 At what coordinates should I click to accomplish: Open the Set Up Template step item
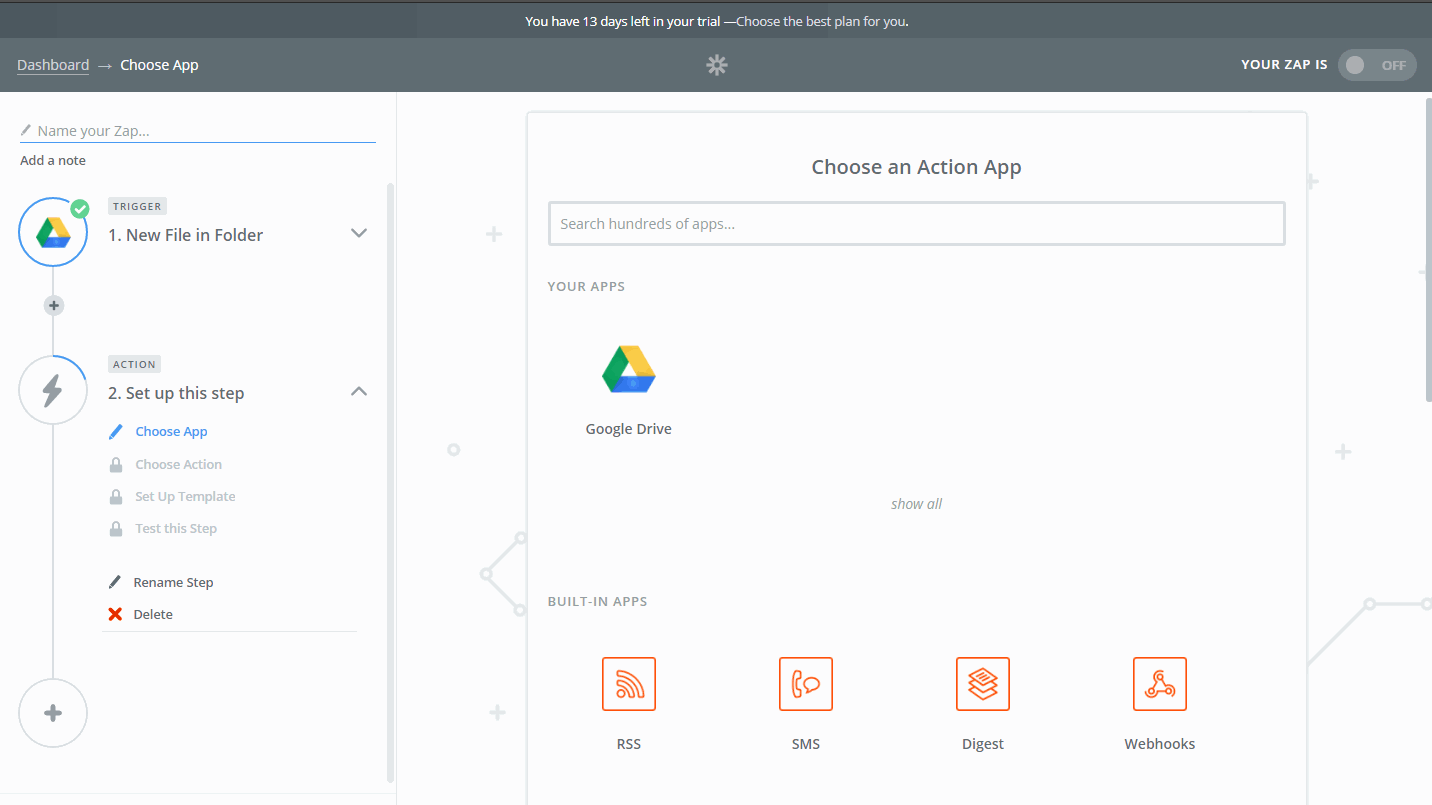pos(186,496)
